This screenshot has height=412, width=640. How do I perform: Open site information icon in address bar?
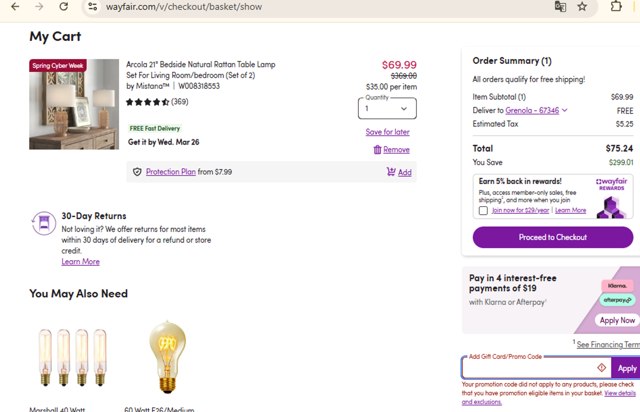point(93,7)
